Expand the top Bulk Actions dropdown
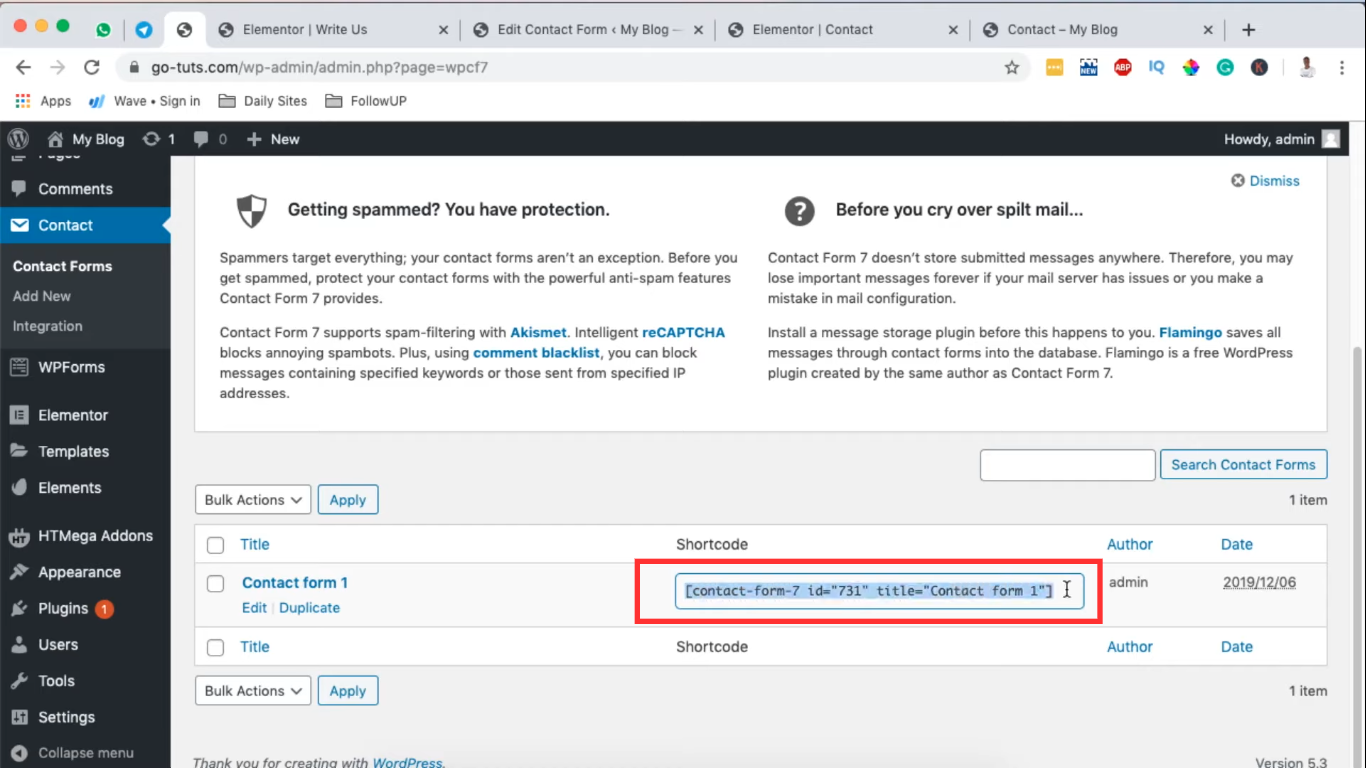Screen dimensions: 1366x768 (x=253, y=500)
